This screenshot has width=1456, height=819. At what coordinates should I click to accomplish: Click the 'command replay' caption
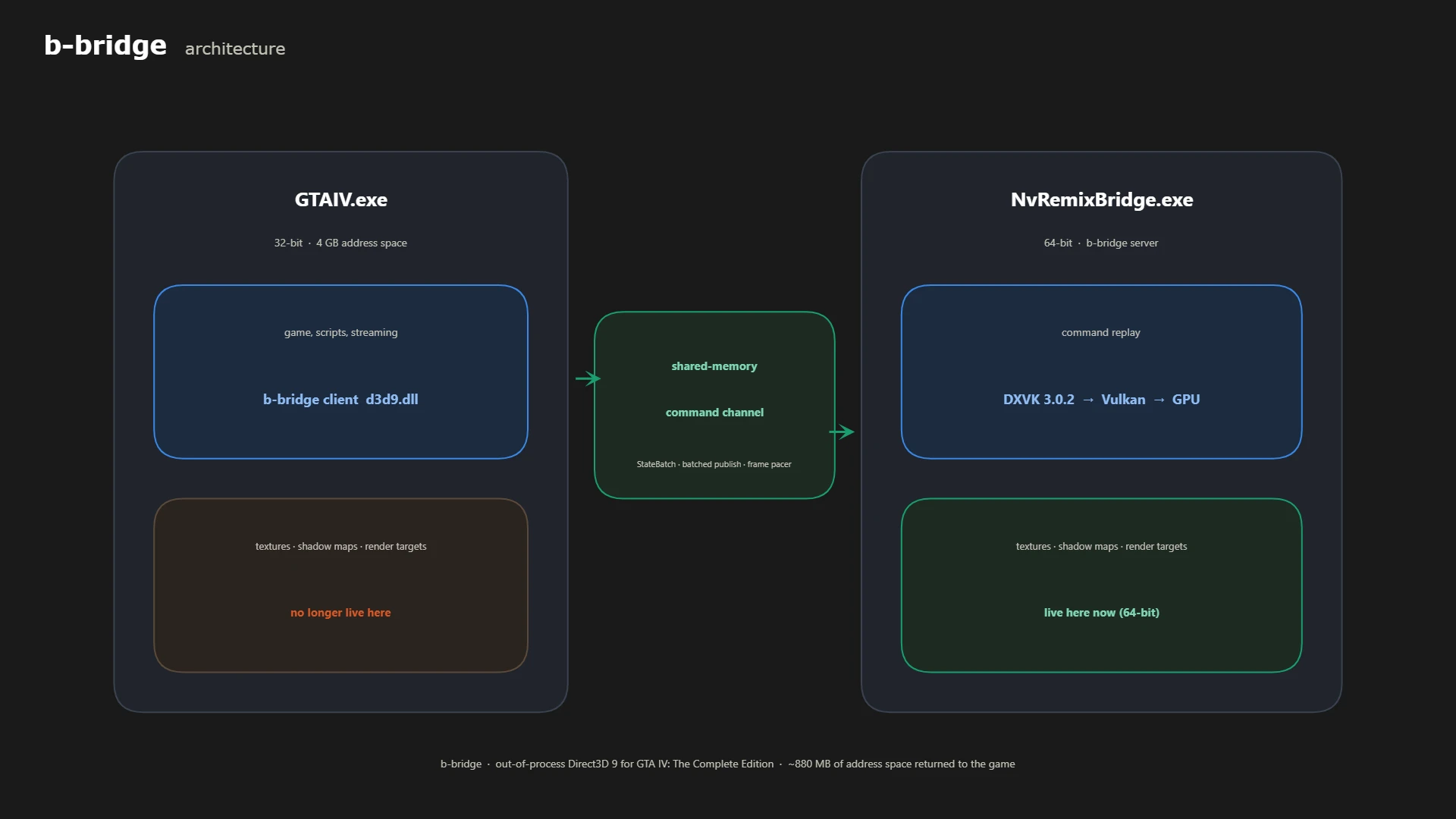tap(1101, 332)
